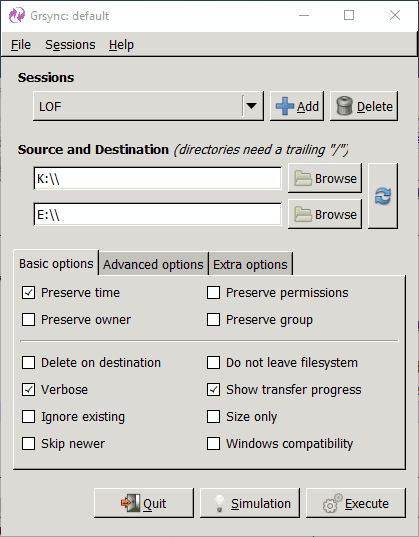
Task: Toggle Windows compatibility checkbox
Action: pyautogui.click(x=213, y=444)
